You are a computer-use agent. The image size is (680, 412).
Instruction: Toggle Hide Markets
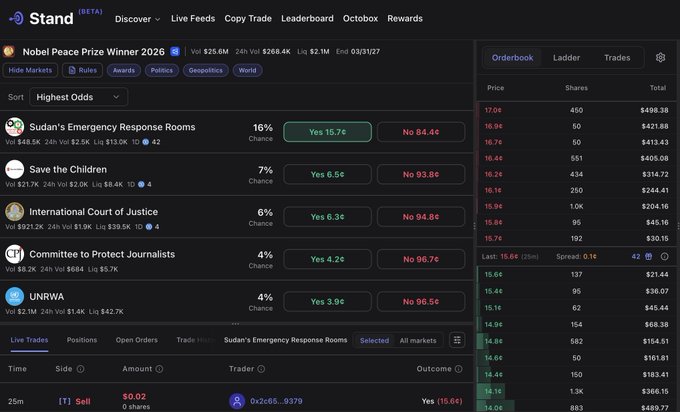click(30, 70)
